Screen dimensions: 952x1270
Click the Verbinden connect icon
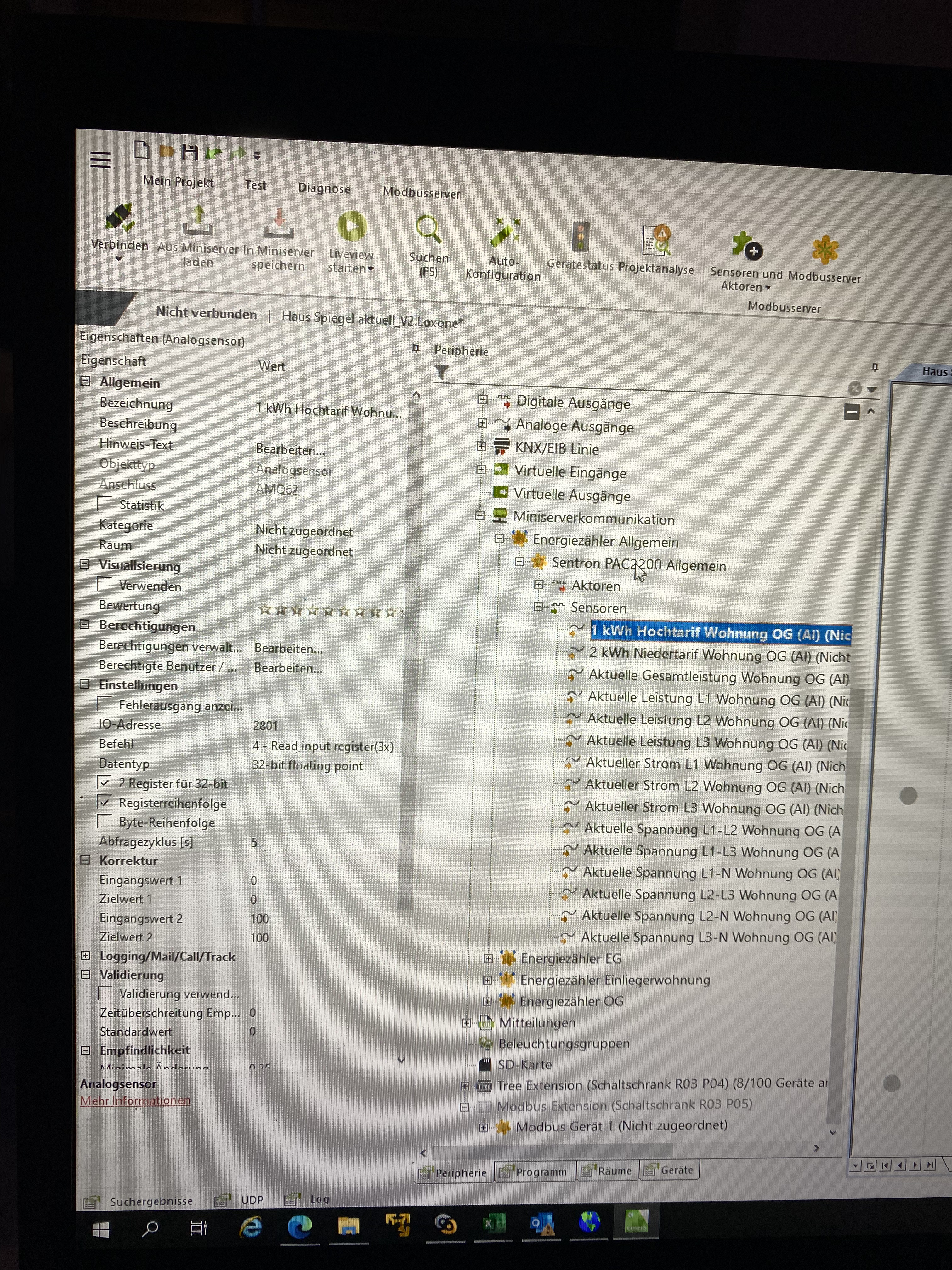[120, 218]
